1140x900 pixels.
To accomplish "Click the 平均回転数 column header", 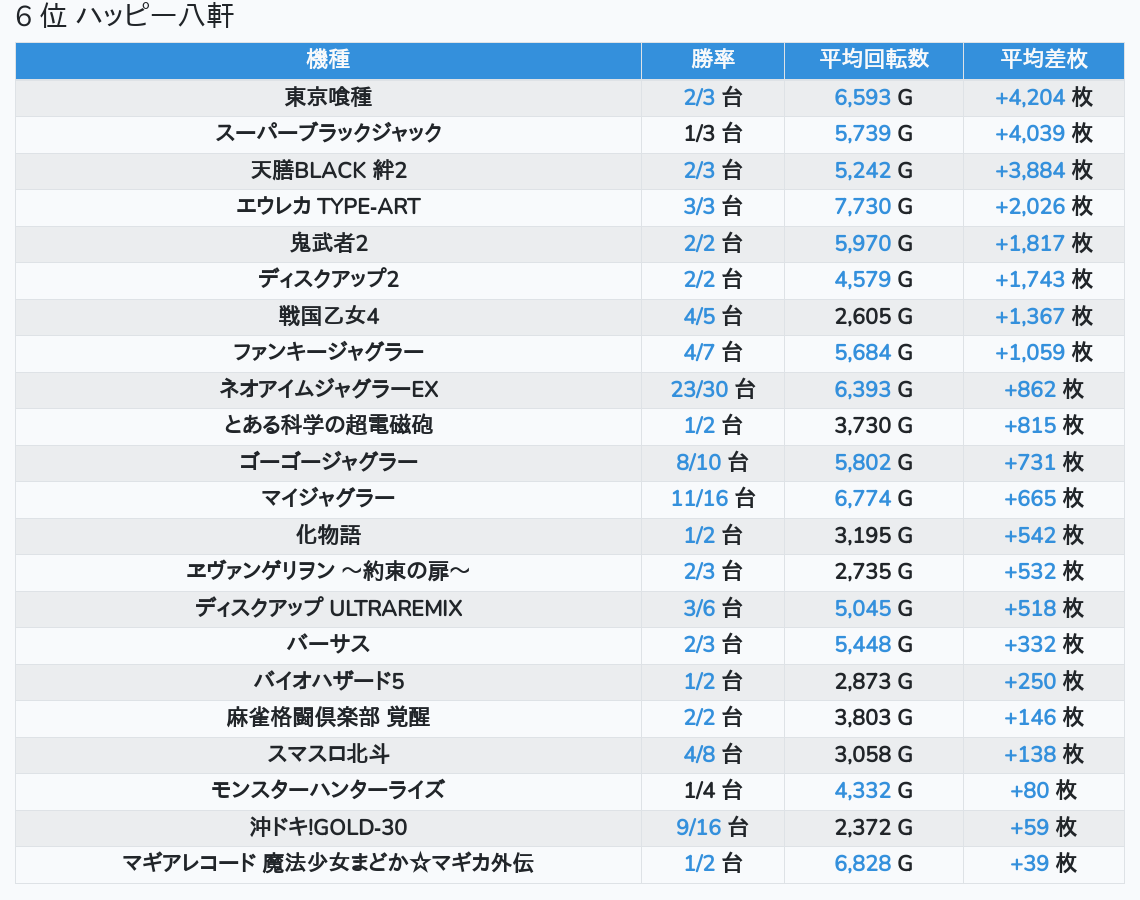I will click(873, 59).
